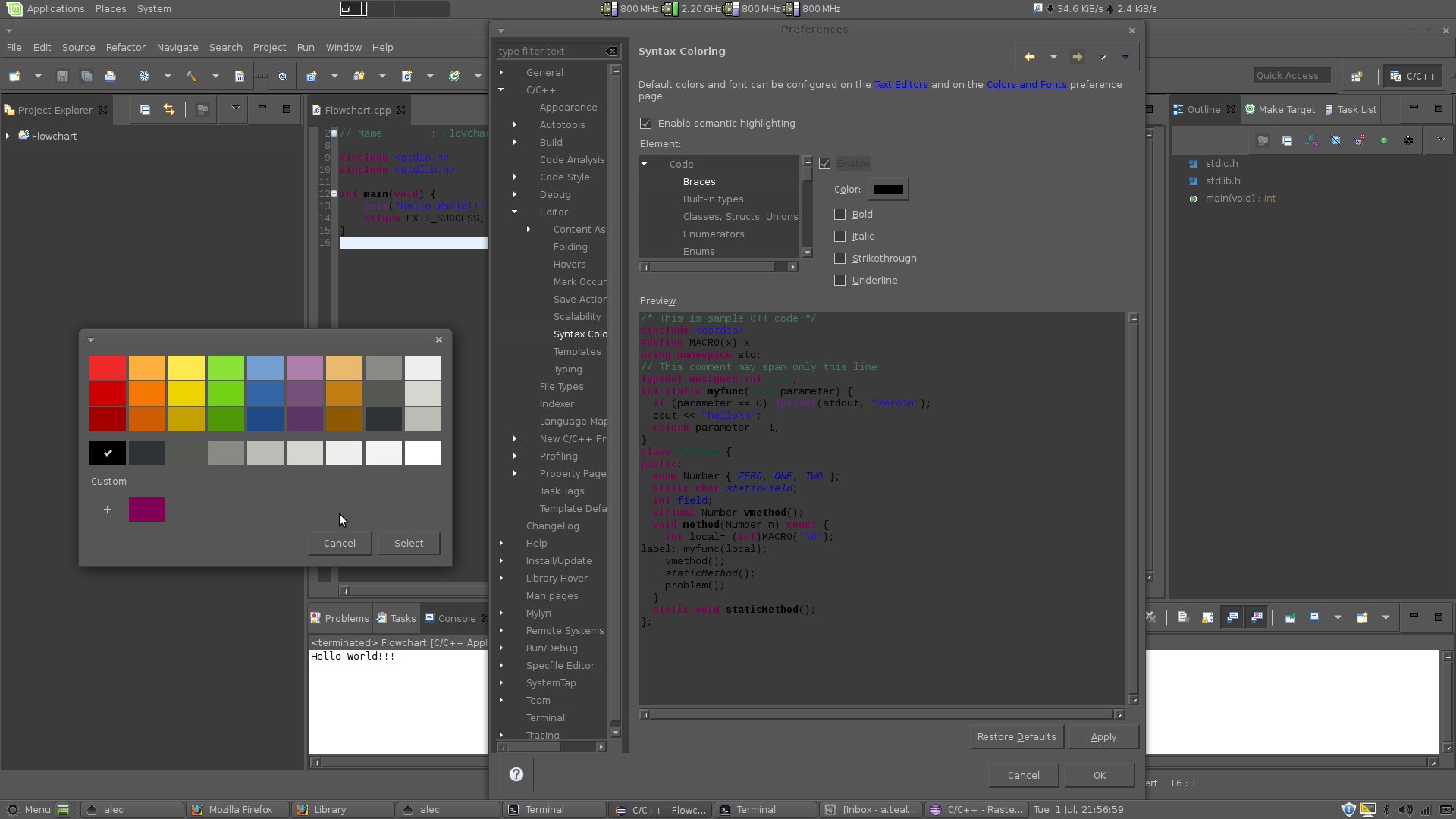Click the binary 010 file icon in the toolbar
Image resolution: width=1456 pixels, height=819 pixels.
(x=240, y=76)
